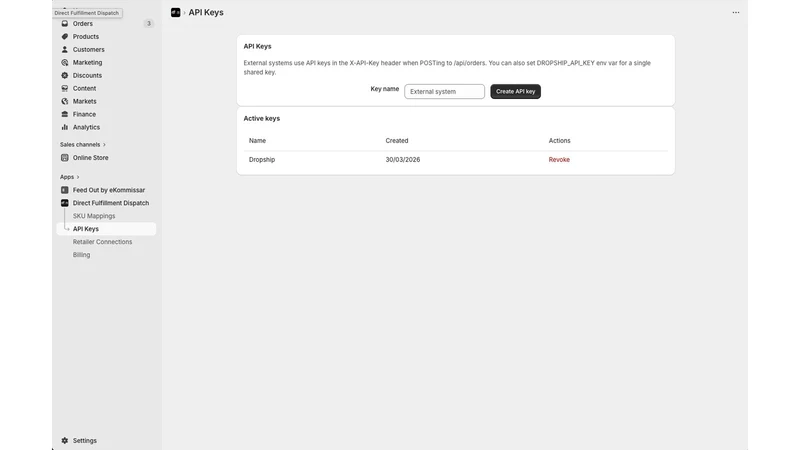The image size is (800, 450).
Task: Open Customers section
Action: [88, 49]
